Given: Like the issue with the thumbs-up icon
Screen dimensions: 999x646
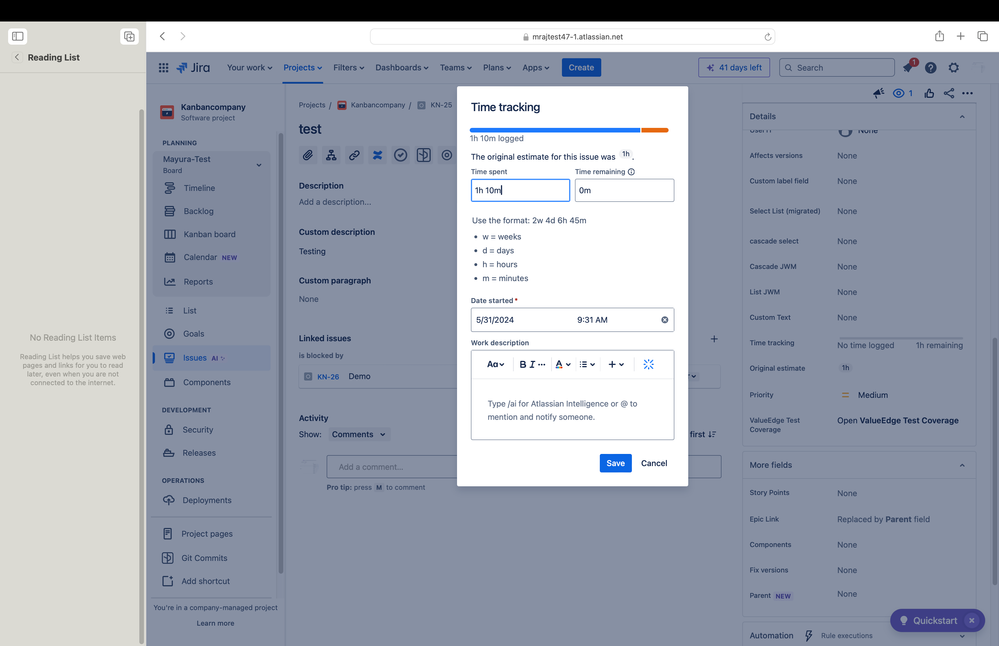Looking at the screenshot, I should tap(928, 93).
